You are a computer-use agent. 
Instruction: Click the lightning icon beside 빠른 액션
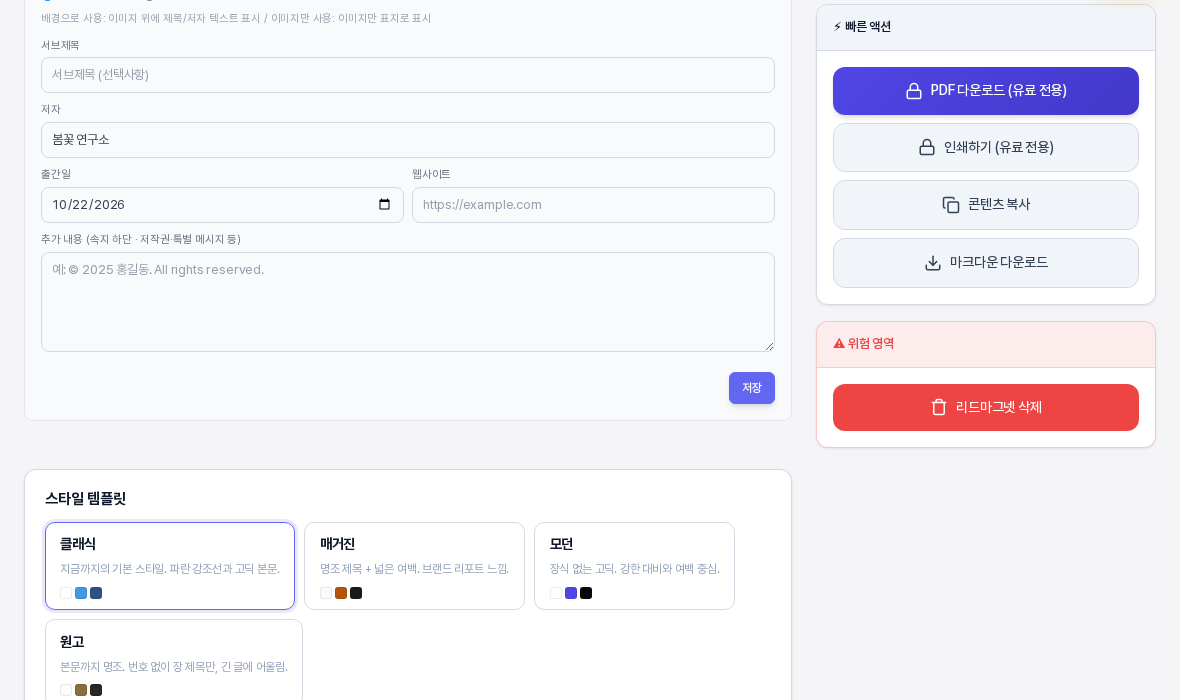click(x=837, y=26)
